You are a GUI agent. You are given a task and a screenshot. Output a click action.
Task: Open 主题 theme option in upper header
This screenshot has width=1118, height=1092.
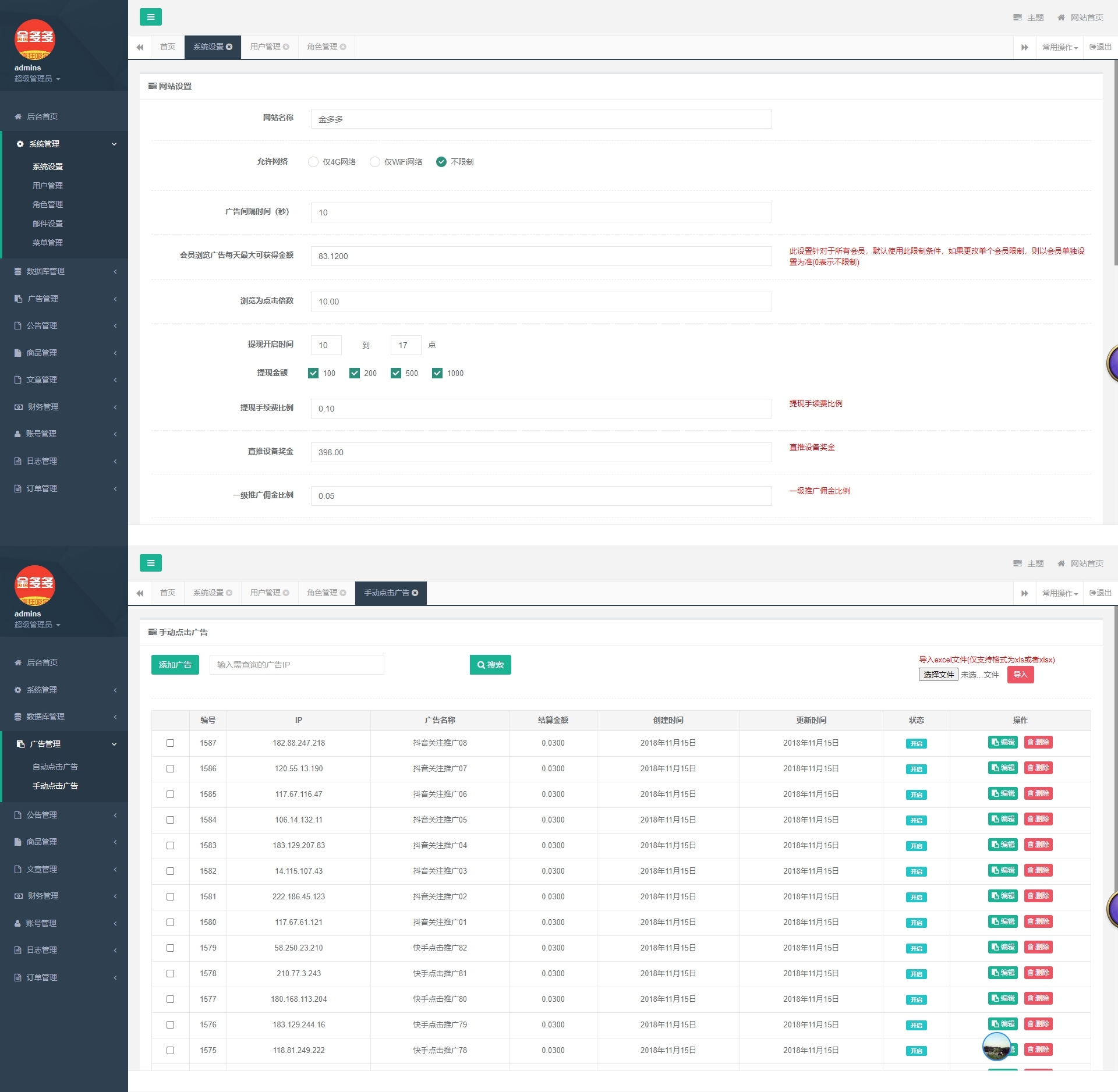tap(1028, 17)
